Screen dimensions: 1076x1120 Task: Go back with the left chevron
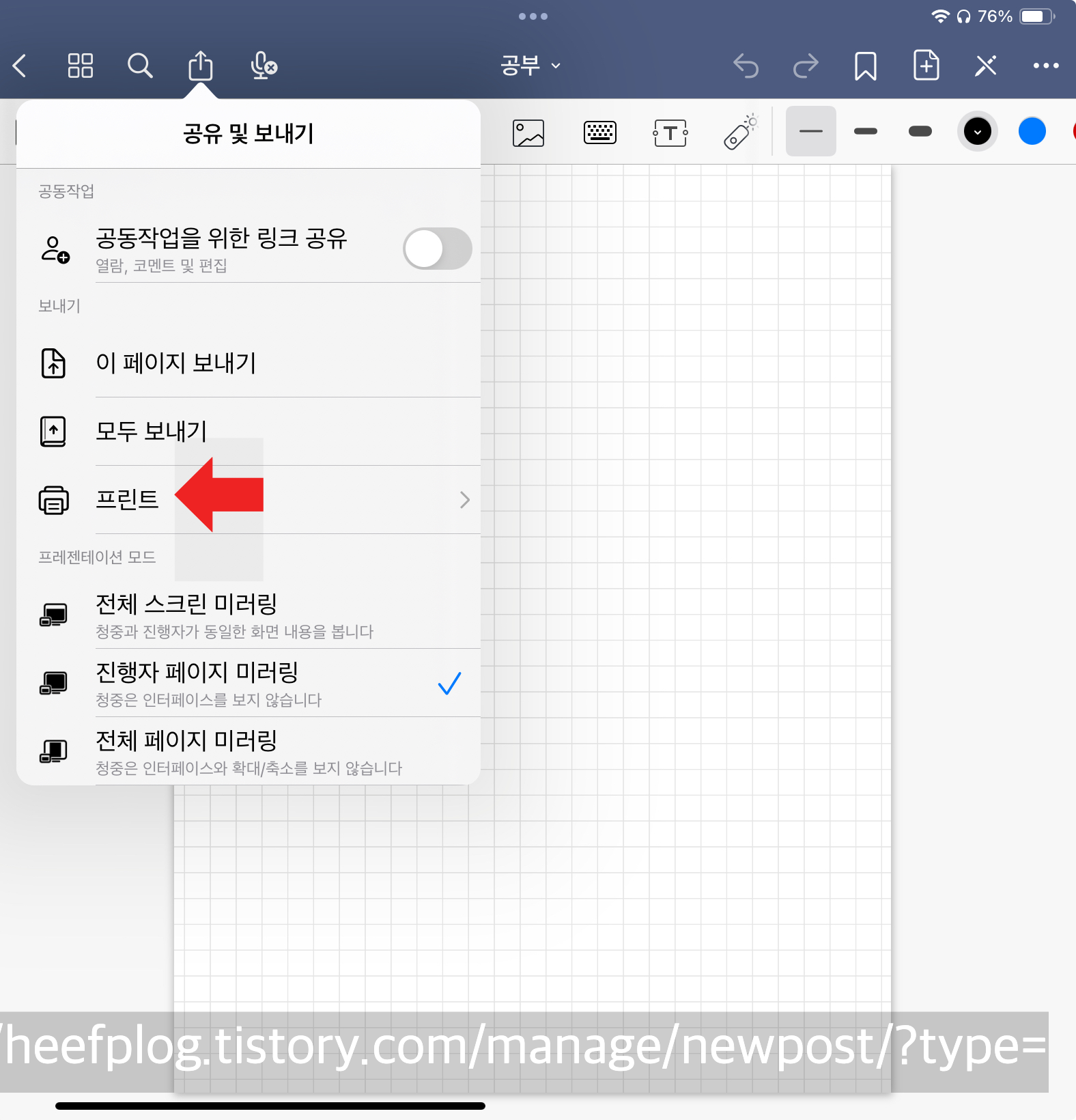point(20,66)
